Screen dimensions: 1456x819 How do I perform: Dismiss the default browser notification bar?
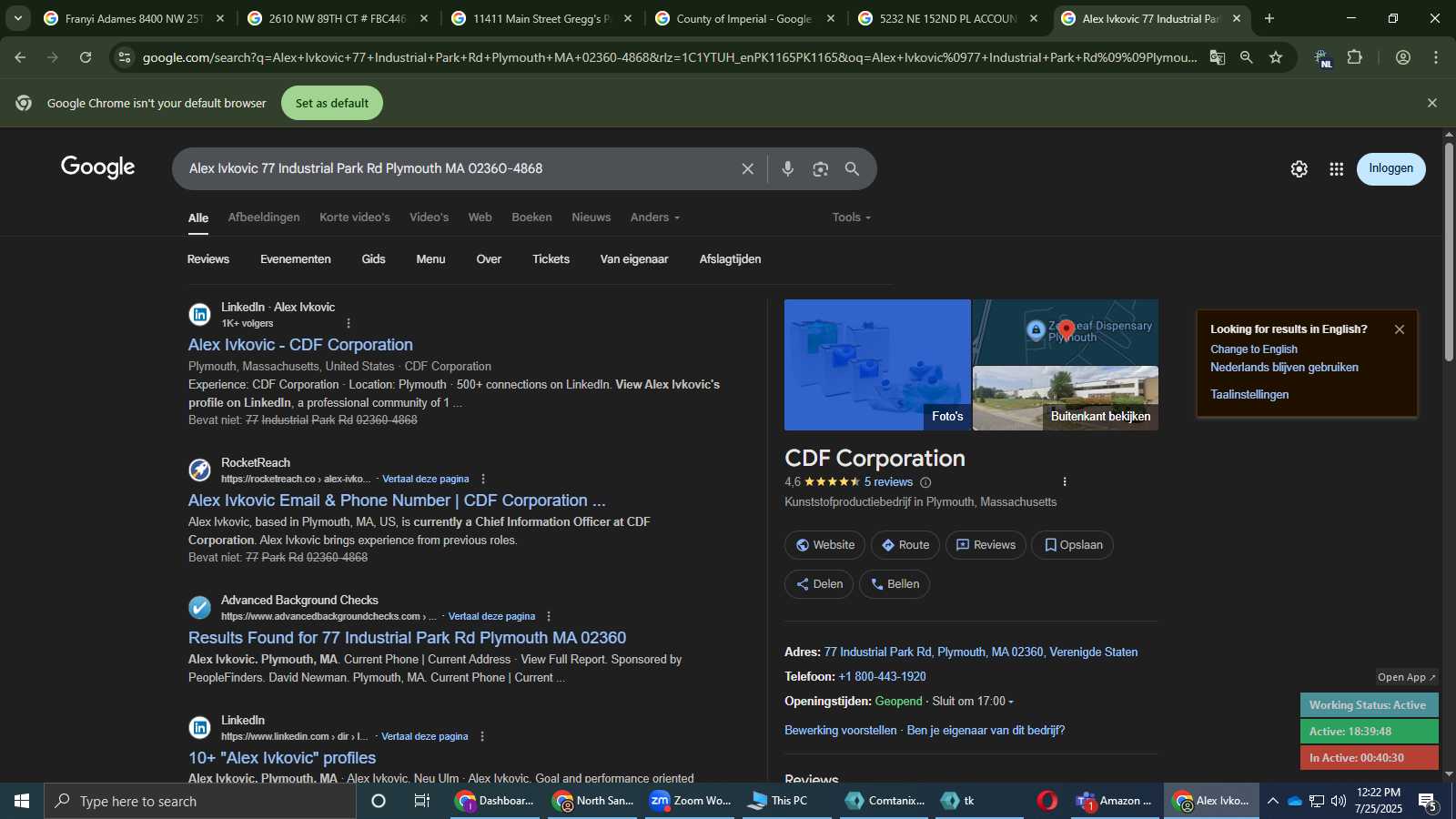tap(1432, 103)
